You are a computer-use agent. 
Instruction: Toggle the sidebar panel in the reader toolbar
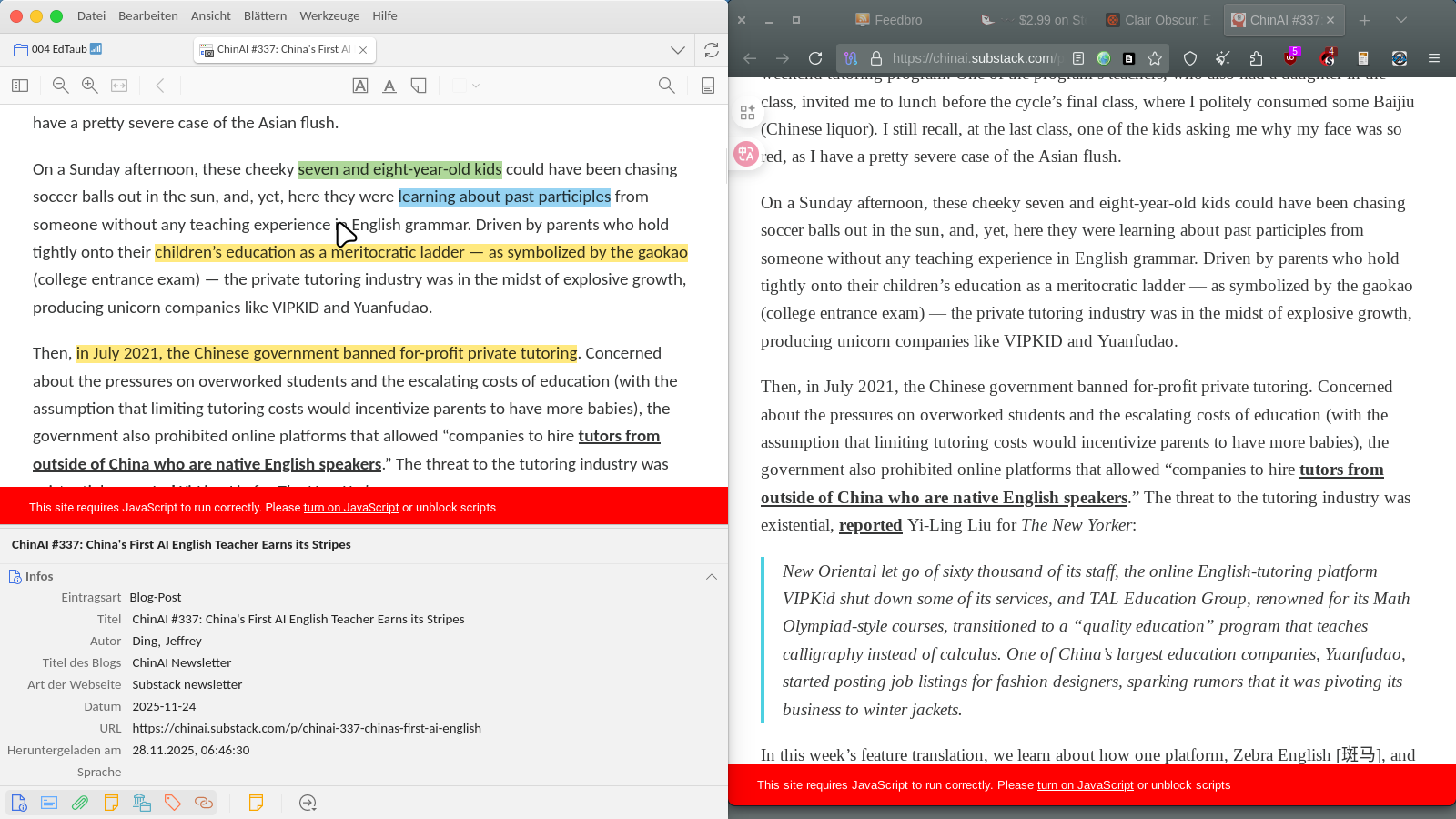click(20, 86)
